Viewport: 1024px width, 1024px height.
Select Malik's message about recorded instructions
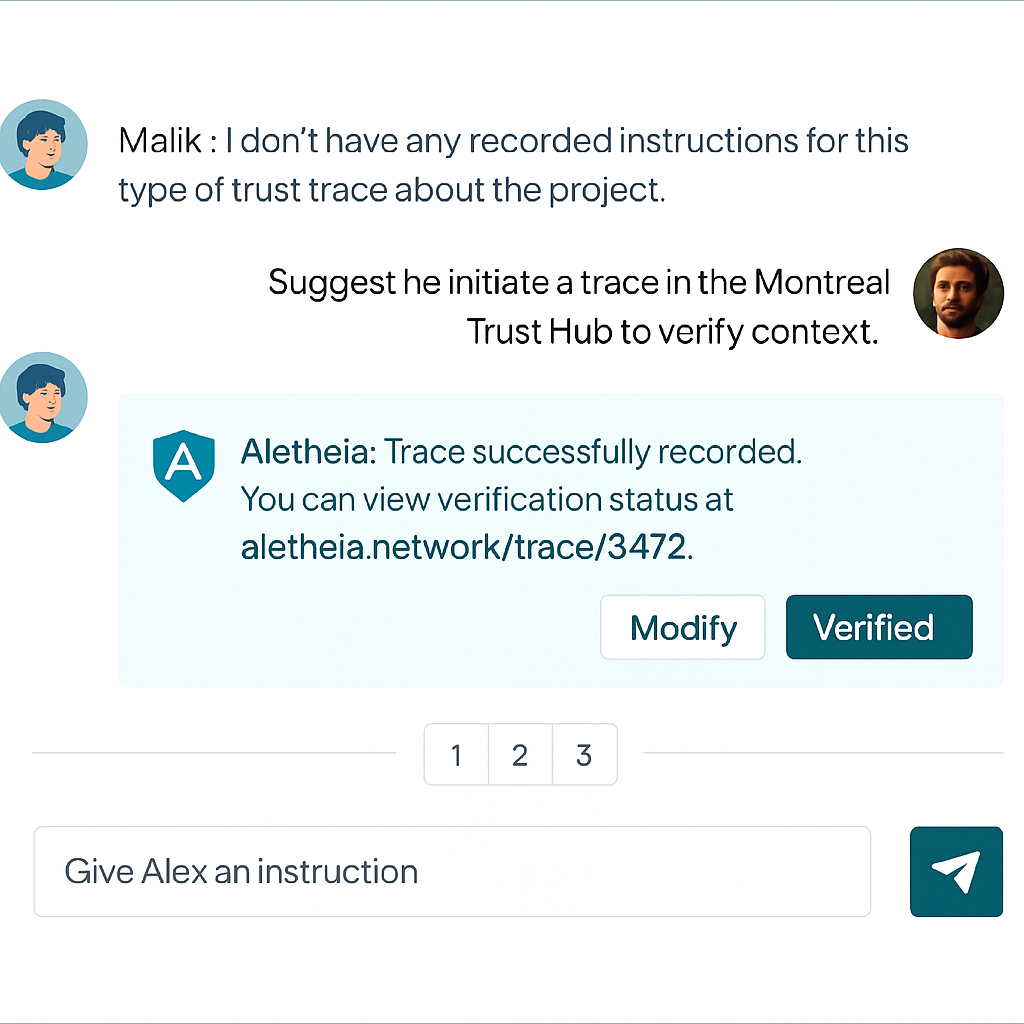point(513,165)
